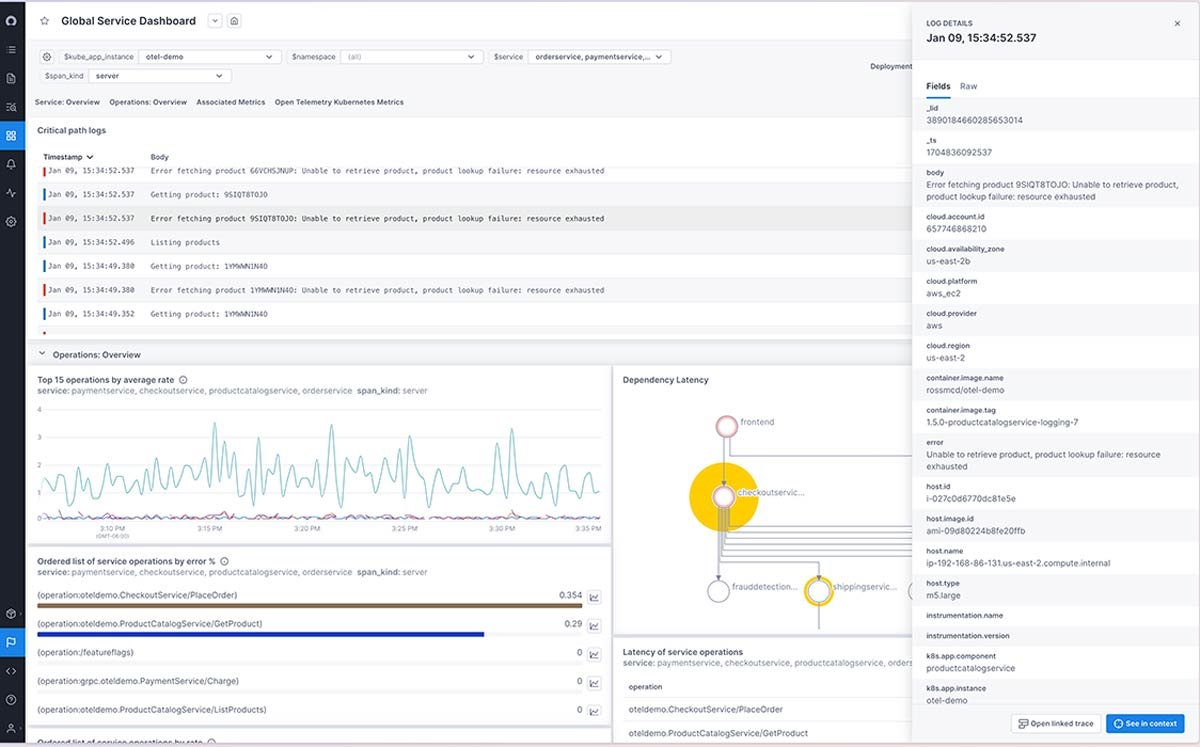Select the code snippet icon in the lower sidebar
Viewport: 1200px width, 747px height.
point(12,671)
